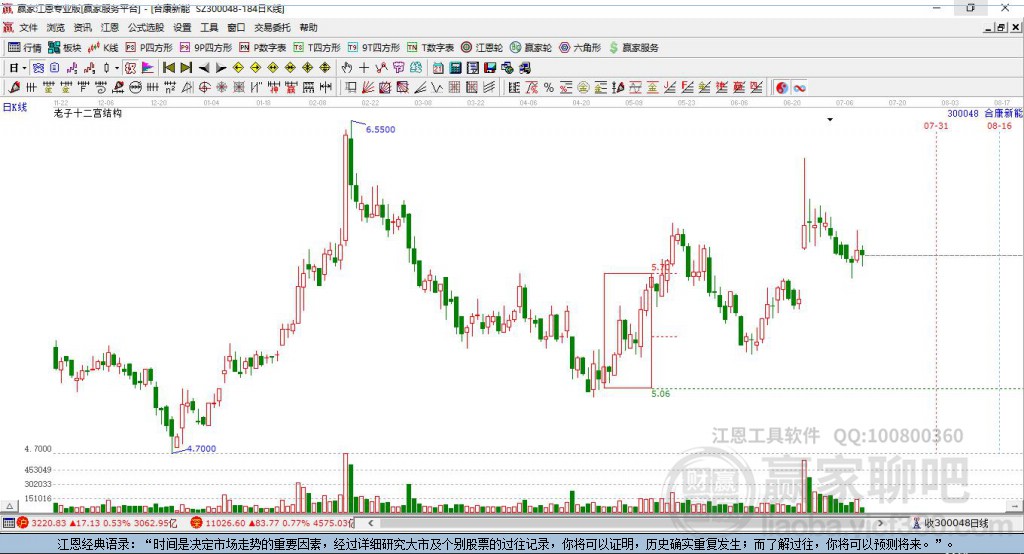Click the black right arrow icon
This screenshot has height=554, width=1024.
pyautogui.click(x=221, y=68)
